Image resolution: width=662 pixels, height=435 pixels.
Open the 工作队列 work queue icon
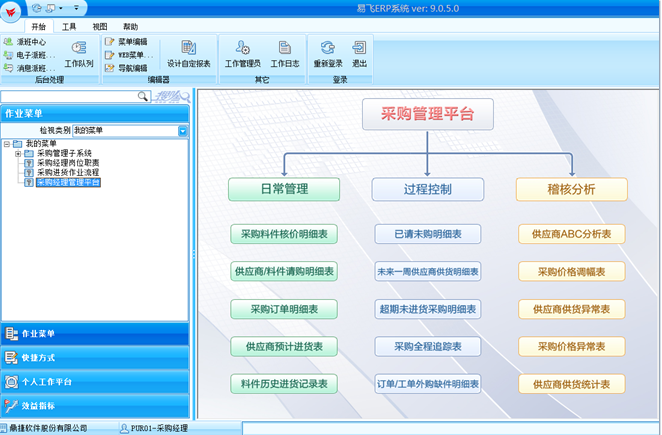coord(79,52)
